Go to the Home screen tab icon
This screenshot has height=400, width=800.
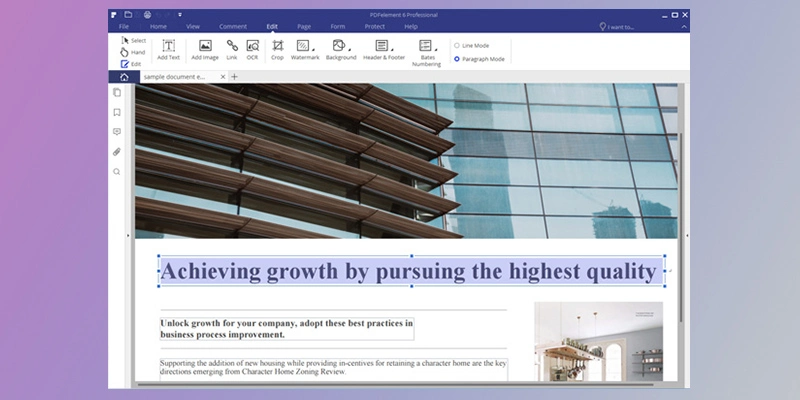pyautogui.click(x=124, y=77)
